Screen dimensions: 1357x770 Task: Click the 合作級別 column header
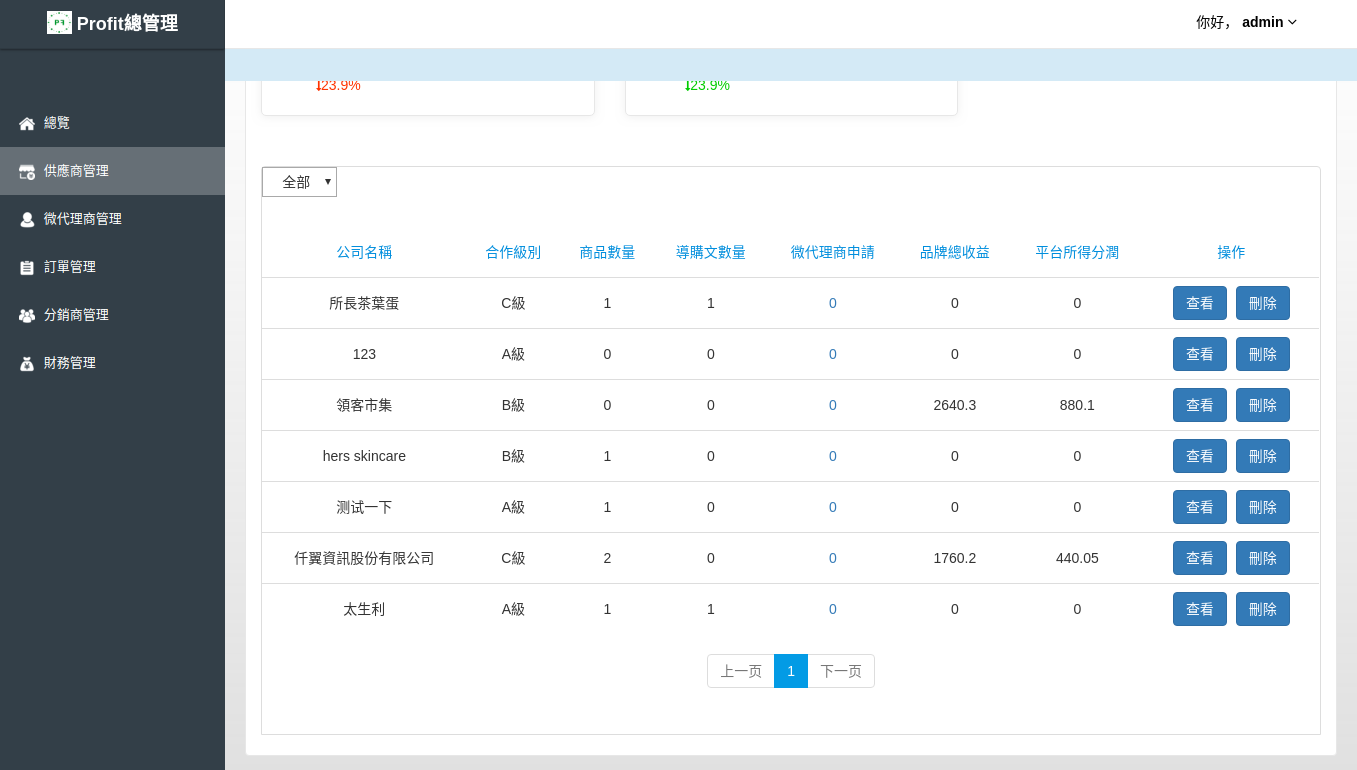[513, 252]
